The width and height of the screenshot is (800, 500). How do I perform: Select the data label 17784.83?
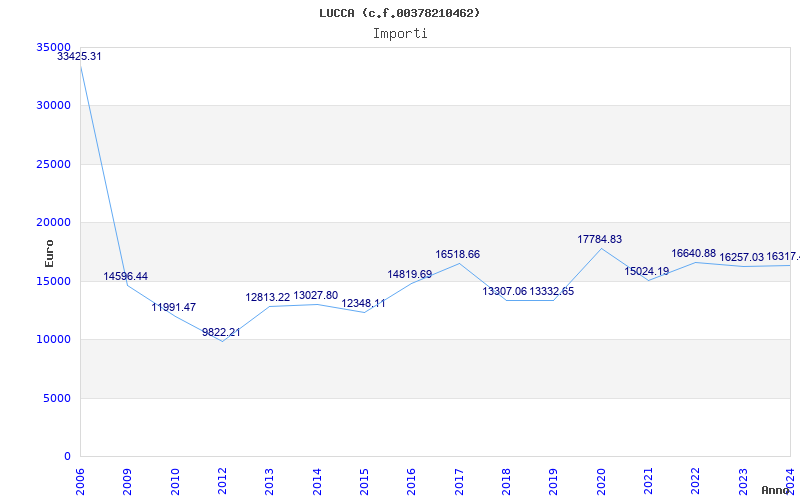point(599,240)
